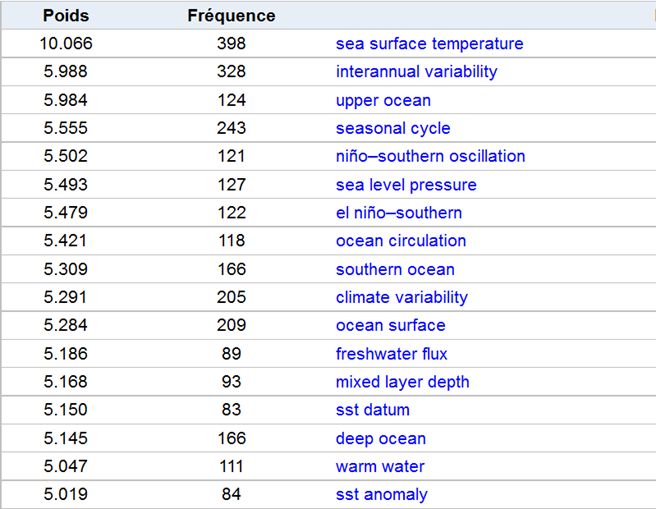Screen dimensions: 656x509
Task: Select the 'el niño–southern' term
Action: (399, 212)
